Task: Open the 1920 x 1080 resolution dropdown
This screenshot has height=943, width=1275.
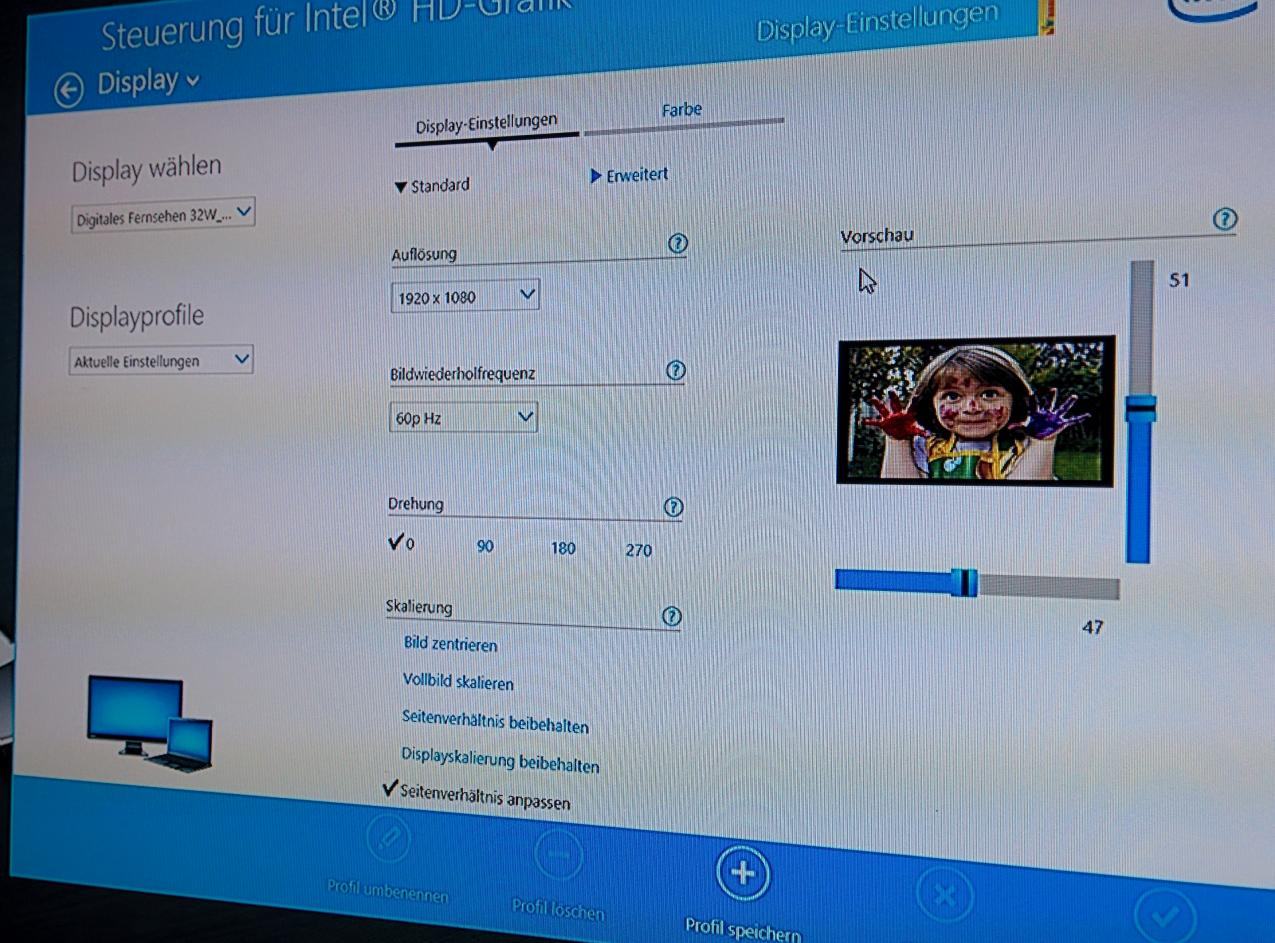Action: [466, 297]
